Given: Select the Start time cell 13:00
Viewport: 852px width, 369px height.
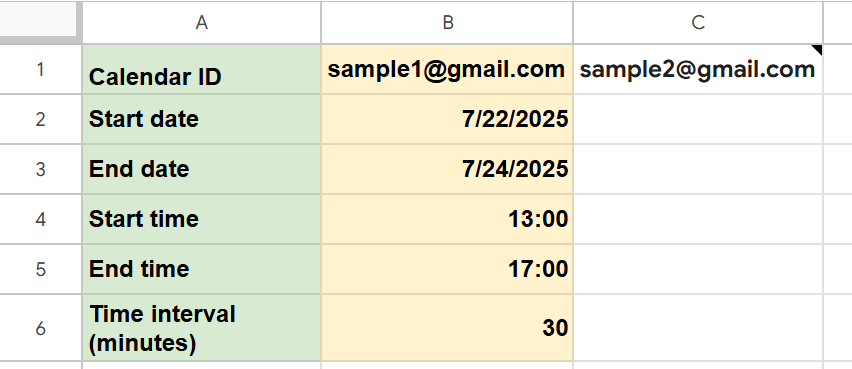Looking at the screenshot, I should click(x=447, y=219).
